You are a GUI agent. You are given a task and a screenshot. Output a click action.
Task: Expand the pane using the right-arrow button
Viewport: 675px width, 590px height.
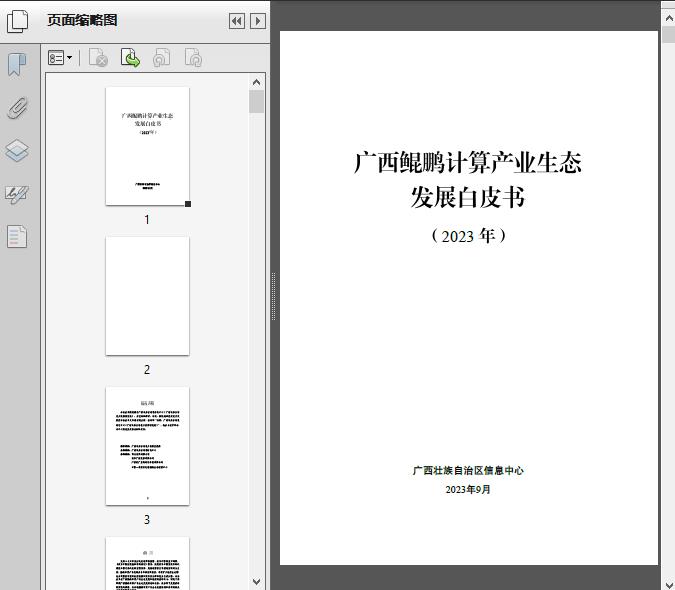[258, 21]
